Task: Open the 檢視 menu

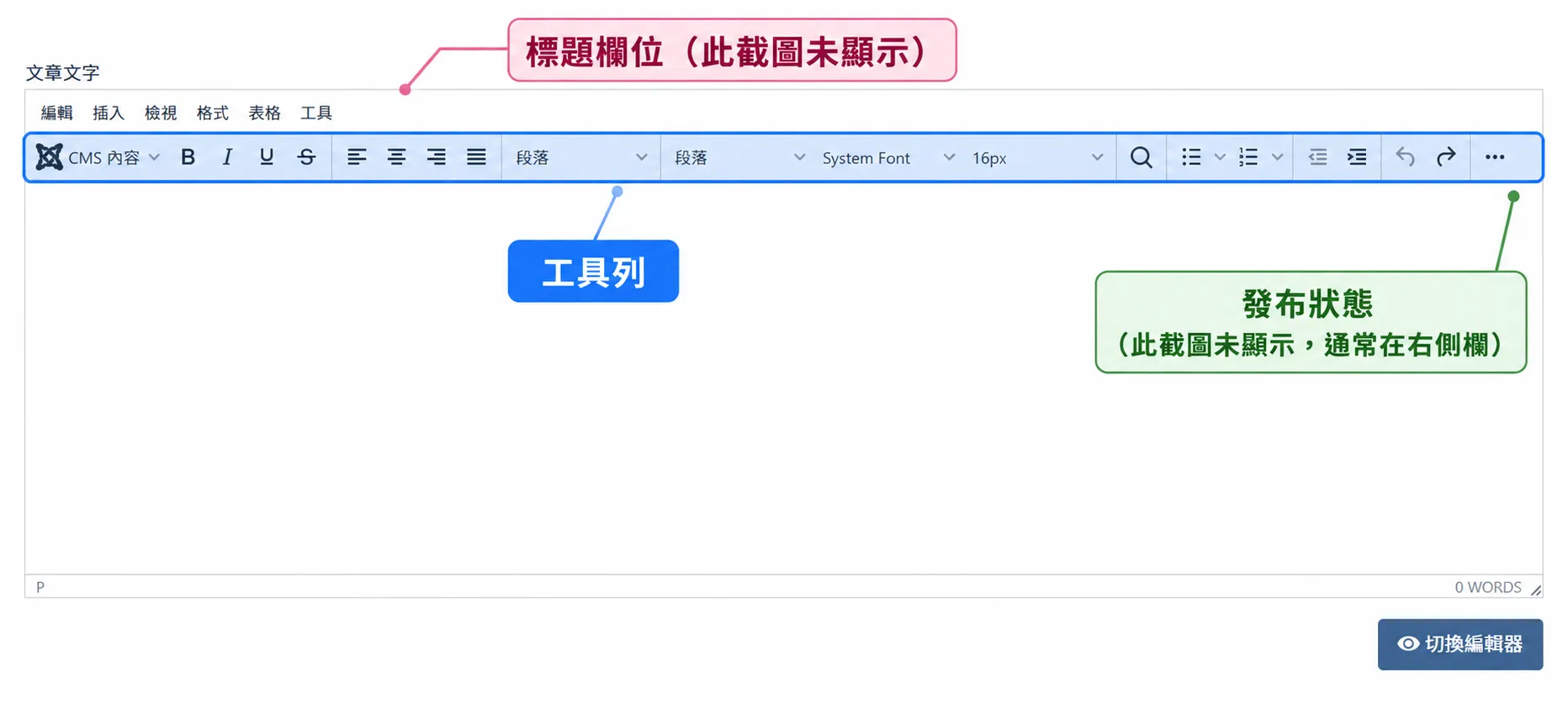Action: point(161,113)
